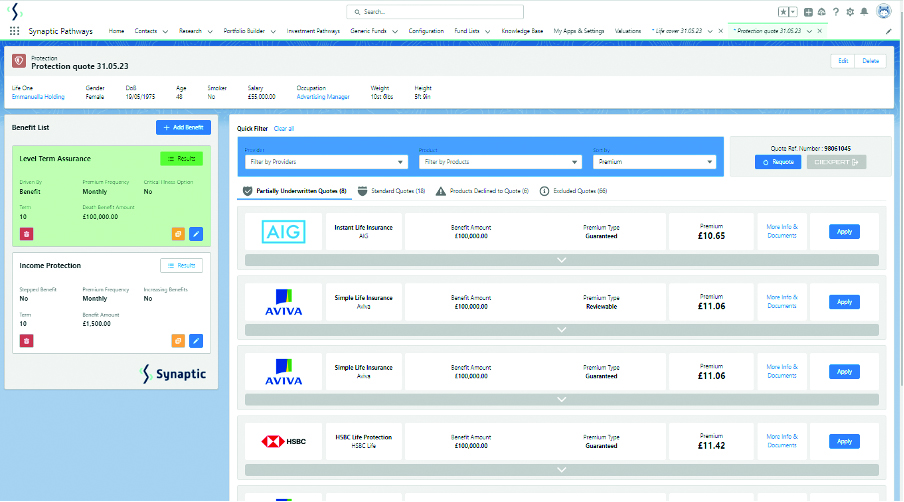Open the Filter by Providers dropdown
904x502 pixels.
pos(326,162)
